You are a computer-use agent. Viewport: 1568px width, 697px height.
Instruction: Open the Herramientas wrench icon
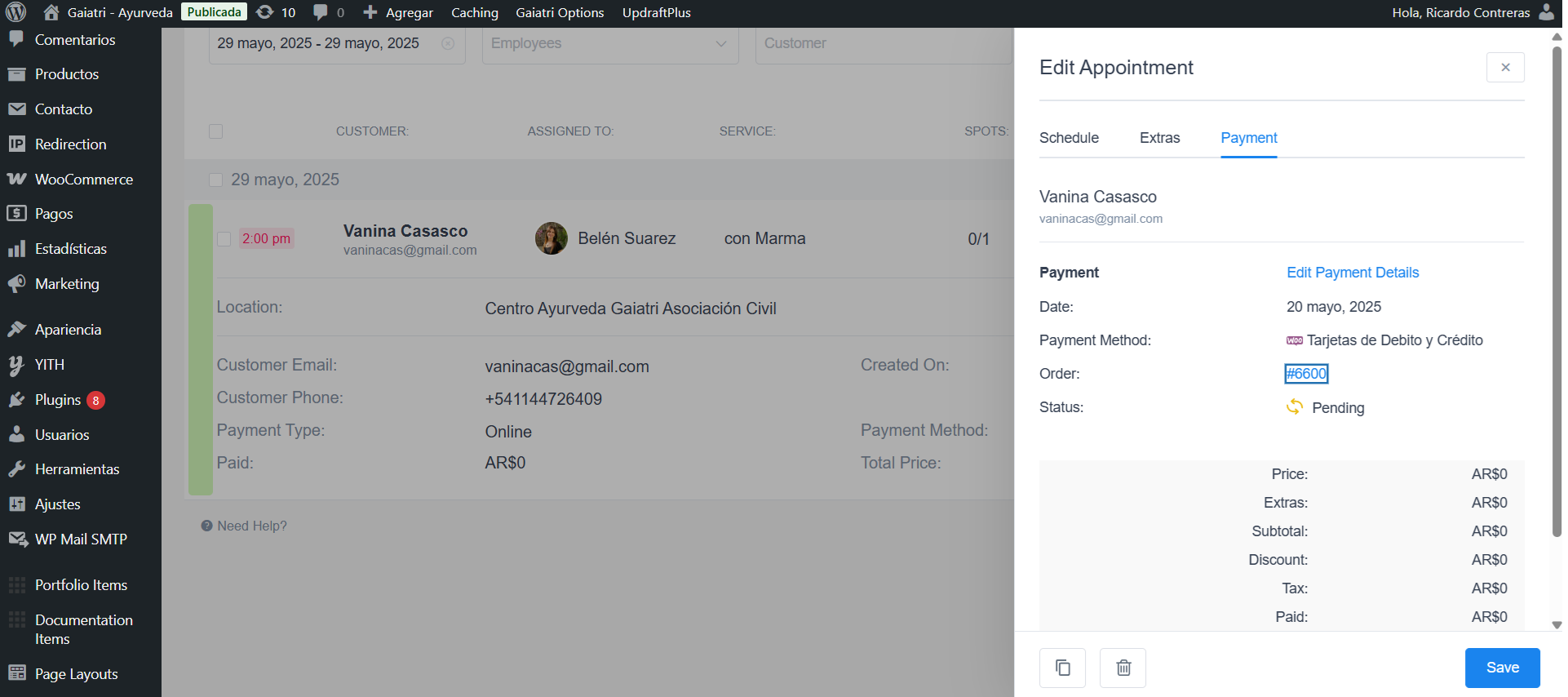[x=16, y=469]
